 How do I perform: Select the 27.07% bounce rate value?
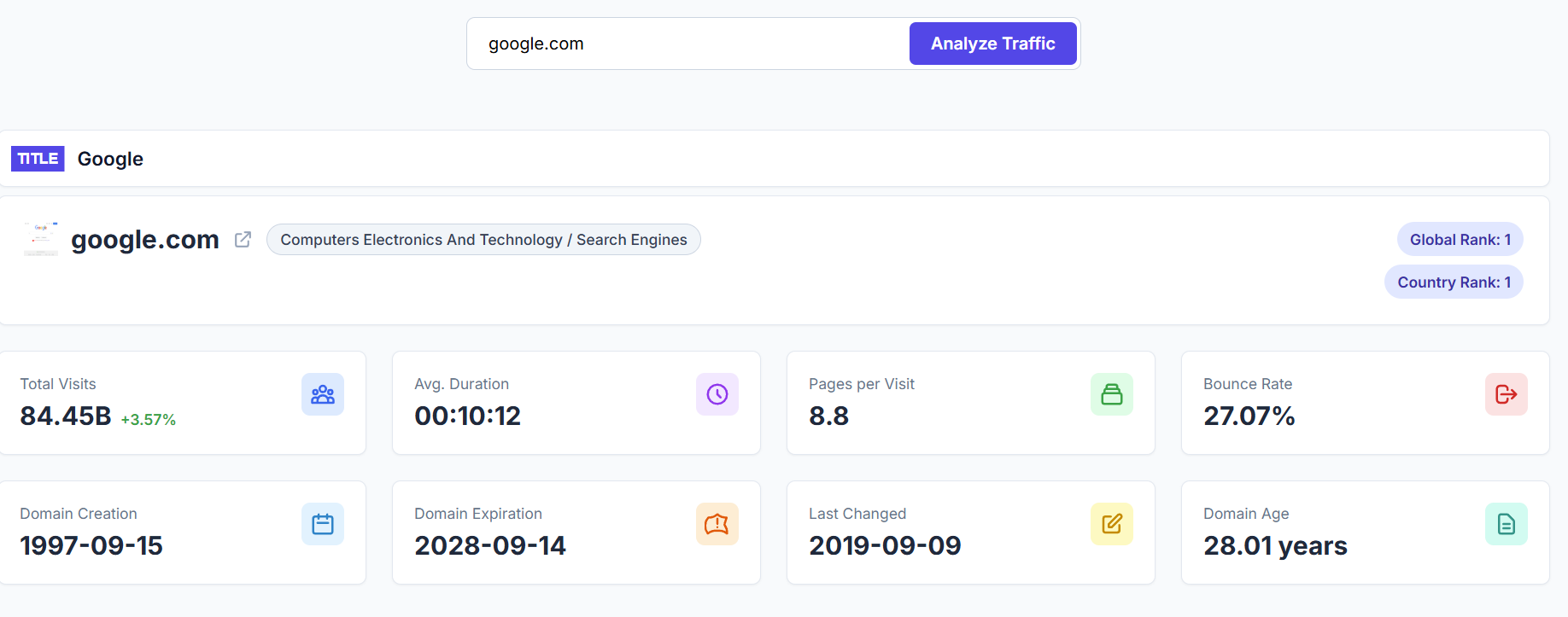click(1249, 416)
